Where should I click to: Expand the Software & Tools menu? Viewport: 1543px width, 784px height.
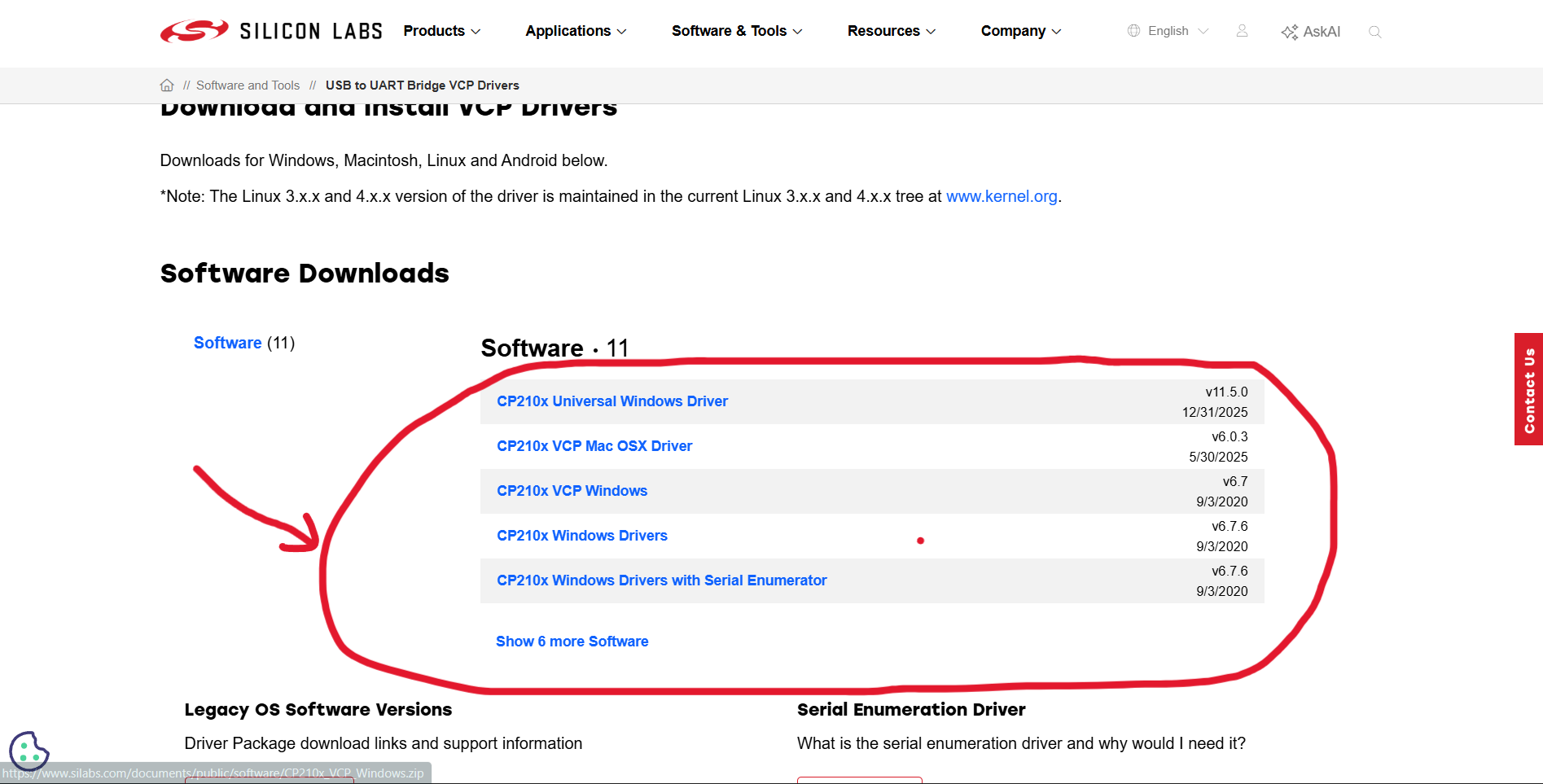click(x=737, y=31)
